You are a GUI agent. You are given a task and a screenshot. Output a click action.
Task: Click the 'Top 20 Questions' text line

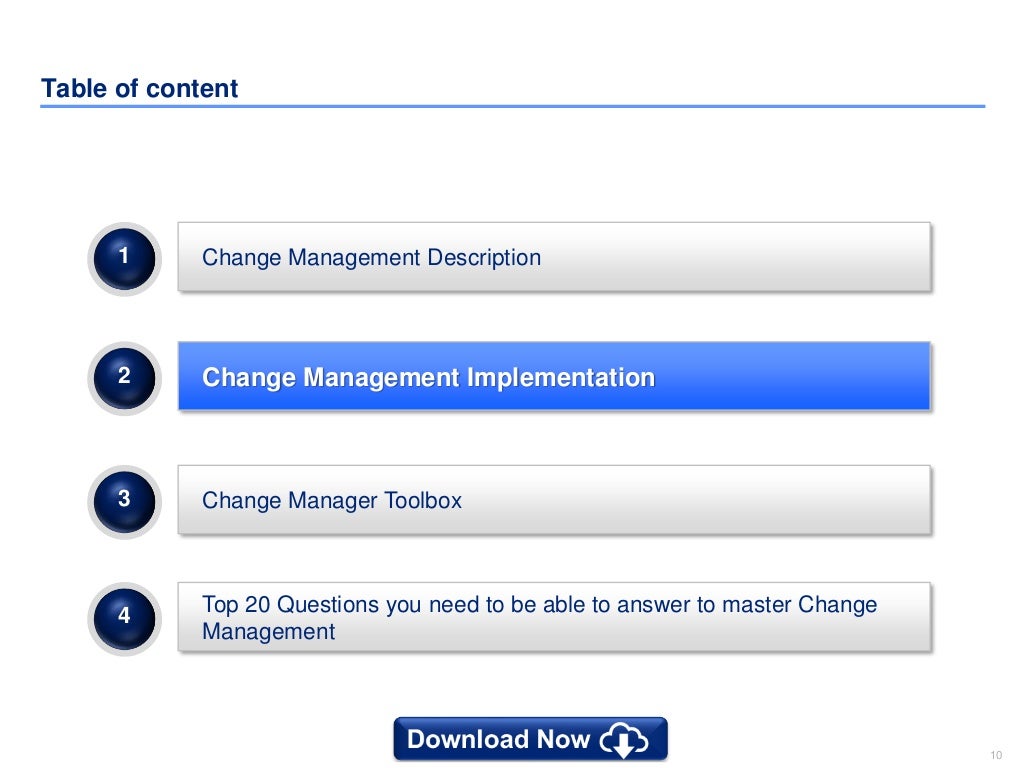pyautogui.click(x=539, y=605)
